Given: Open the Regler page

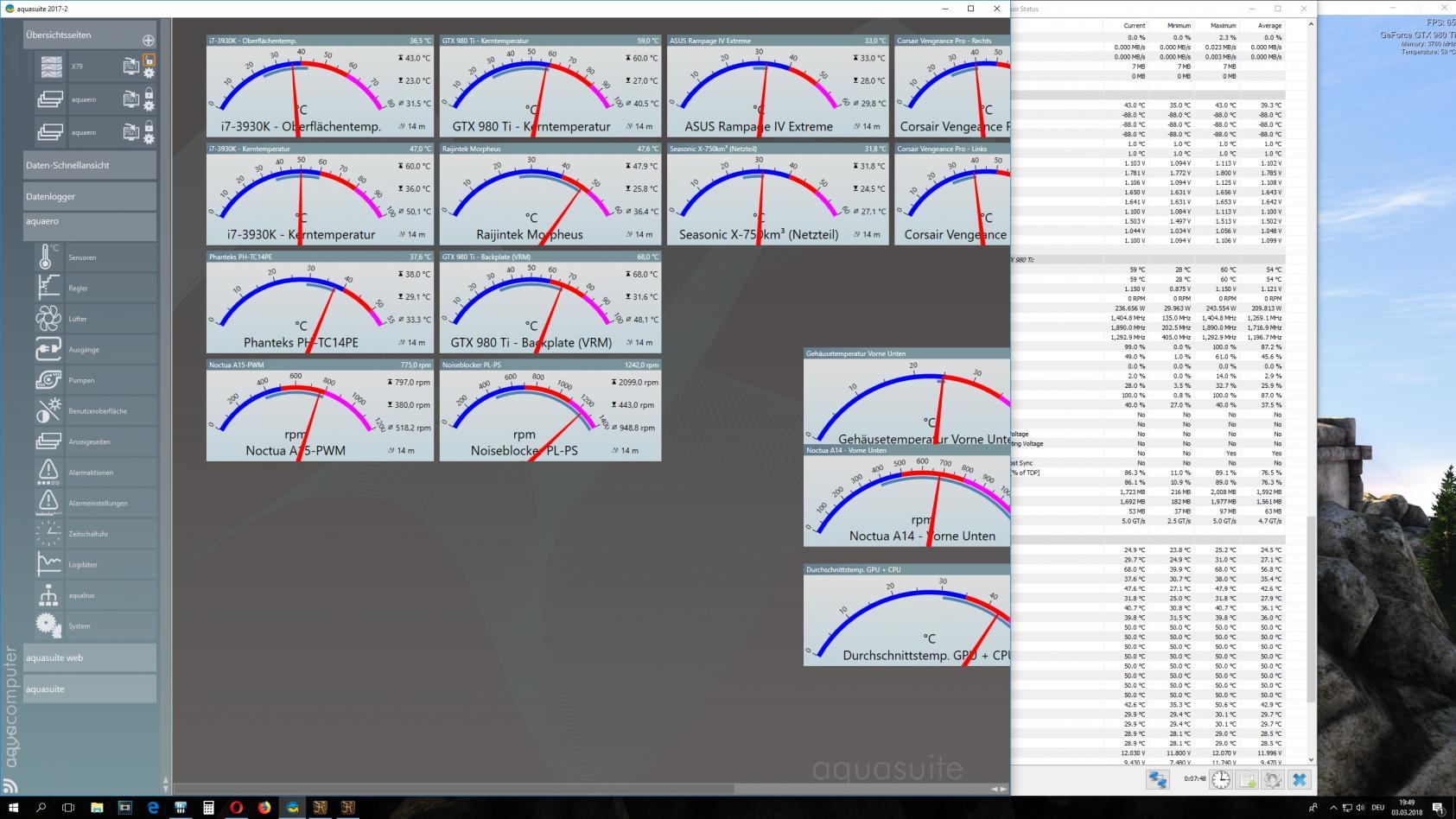Looking at the screenshot, I should (x=95, y=288).
